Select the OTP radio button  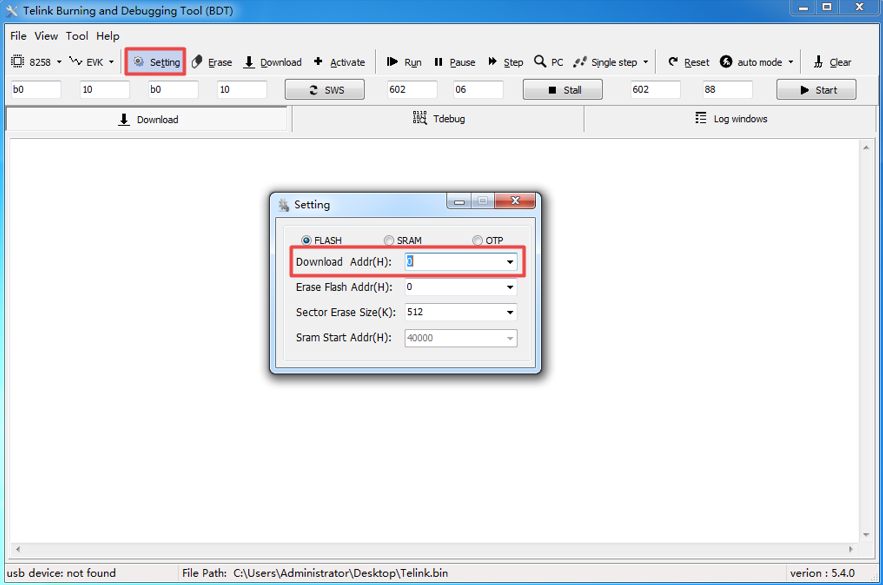pyautogui.click(x=478, y=240)
